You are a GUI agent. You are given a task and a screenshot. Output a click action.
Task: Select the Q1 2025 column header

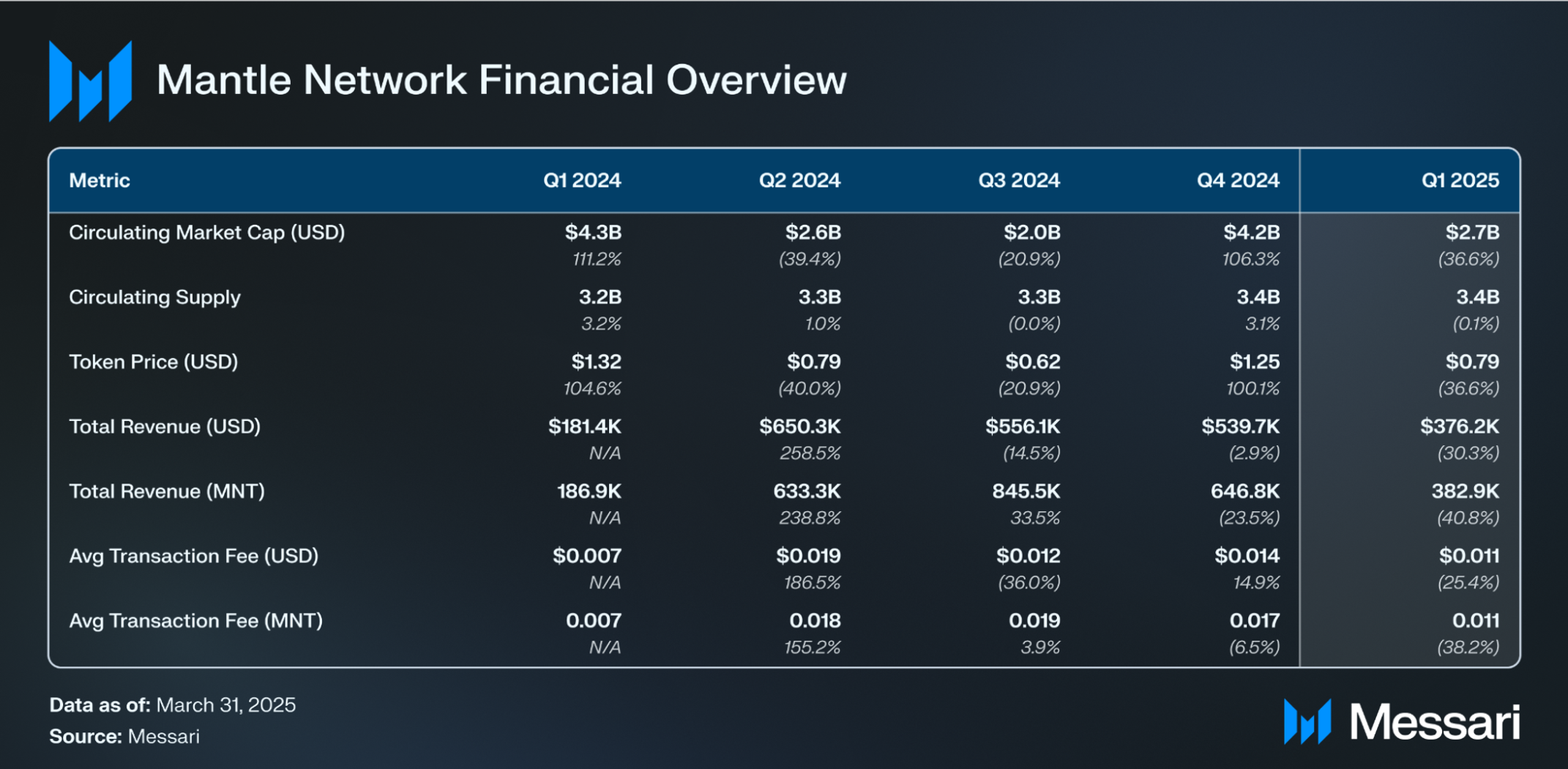pyautogui.click(x=1460, y=180)
